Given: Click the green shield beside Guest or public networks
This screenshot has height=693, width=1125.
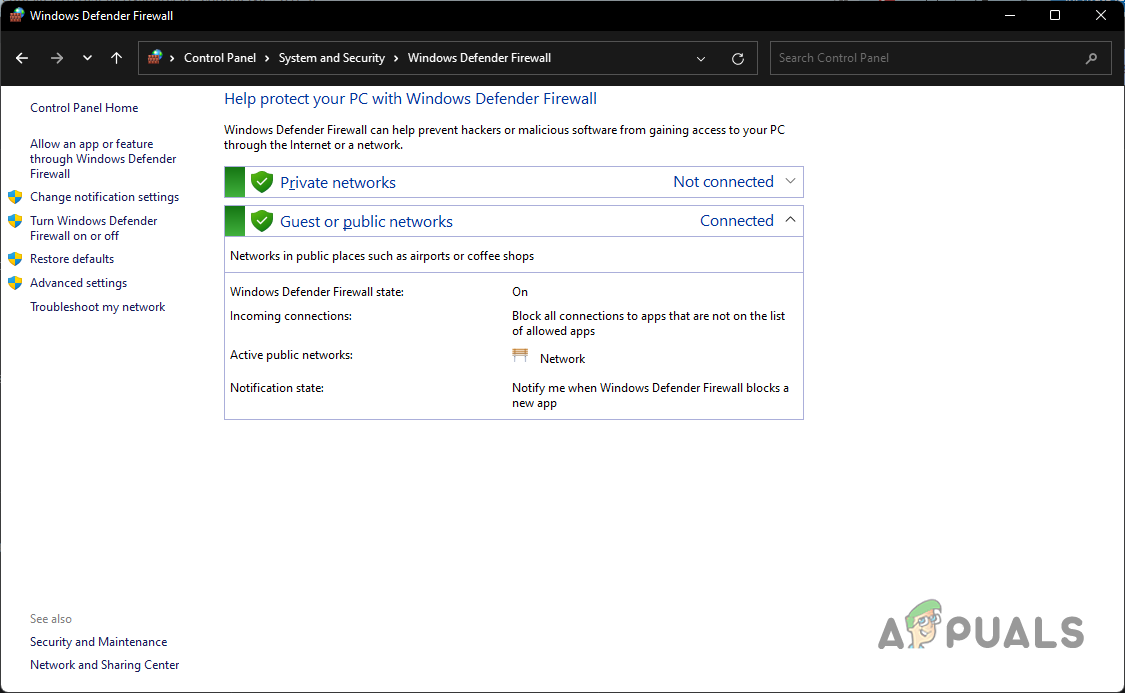Looking at the screenshot, I should coord(262,221).
